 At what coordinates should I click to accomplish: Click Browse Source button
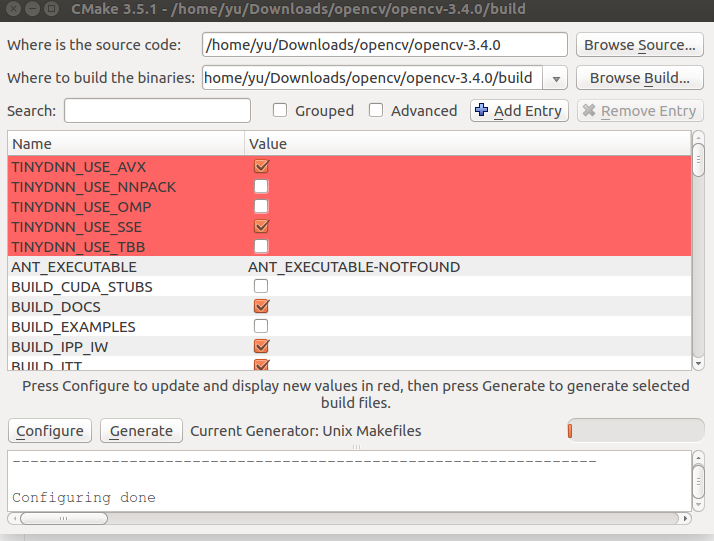640,45
